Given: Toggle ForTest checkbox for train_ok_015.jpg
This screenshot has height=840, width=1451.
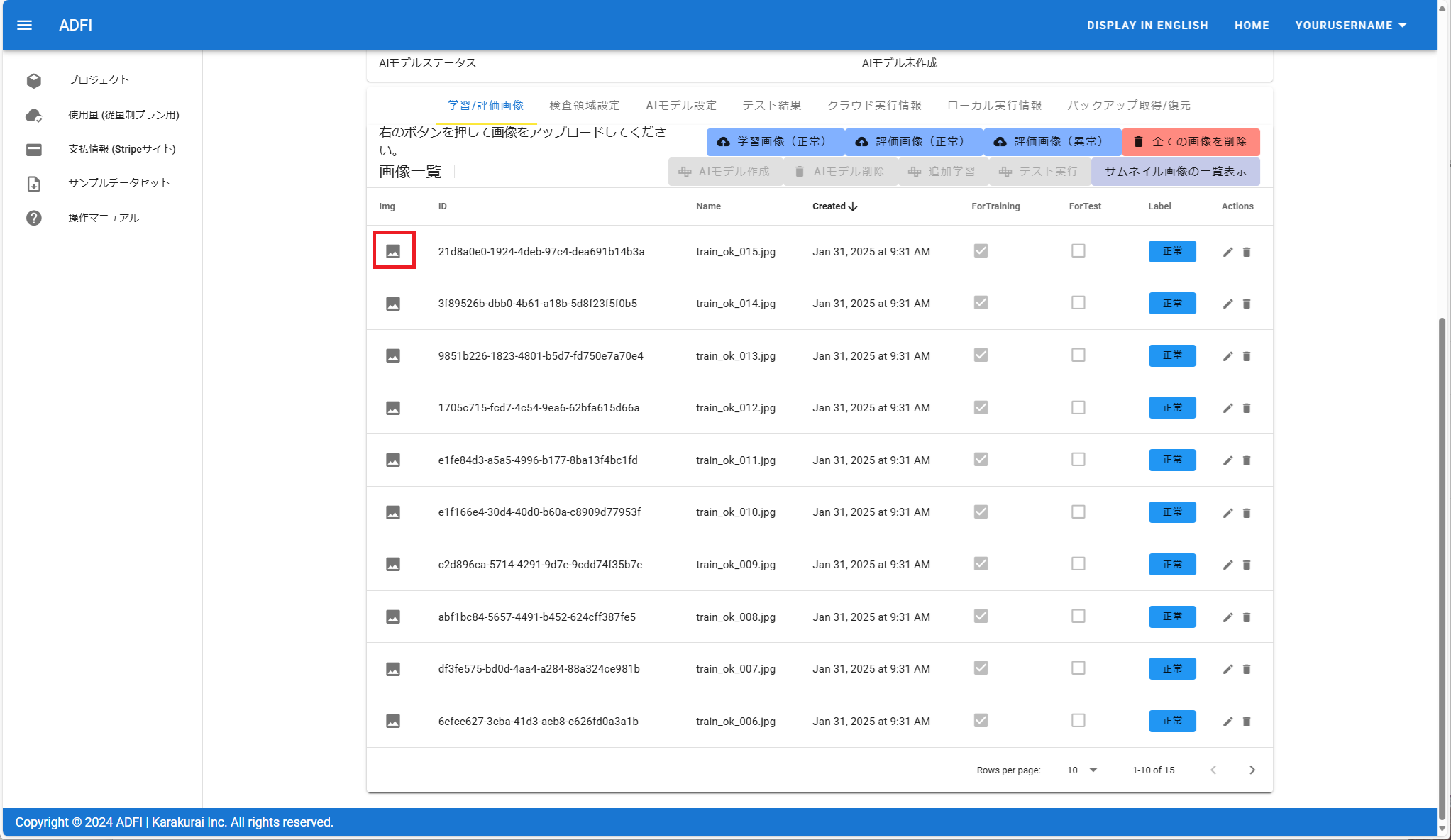Looking at the screenshot, I should click(1078, 251).
